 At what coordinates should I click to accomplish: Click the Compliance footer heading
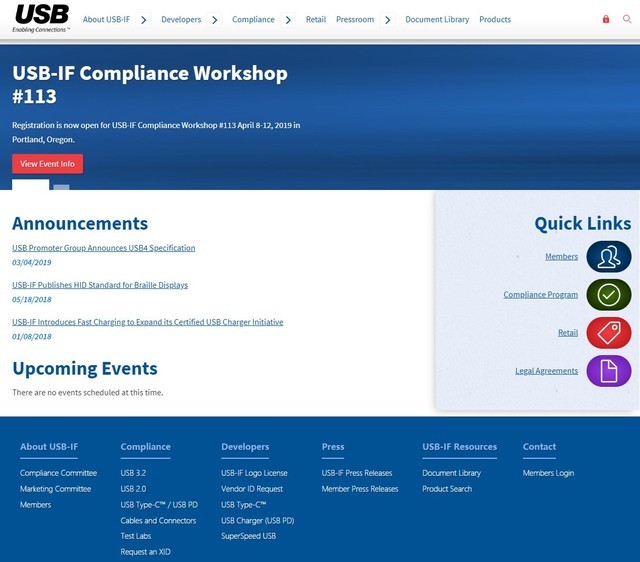click(145, 446)
